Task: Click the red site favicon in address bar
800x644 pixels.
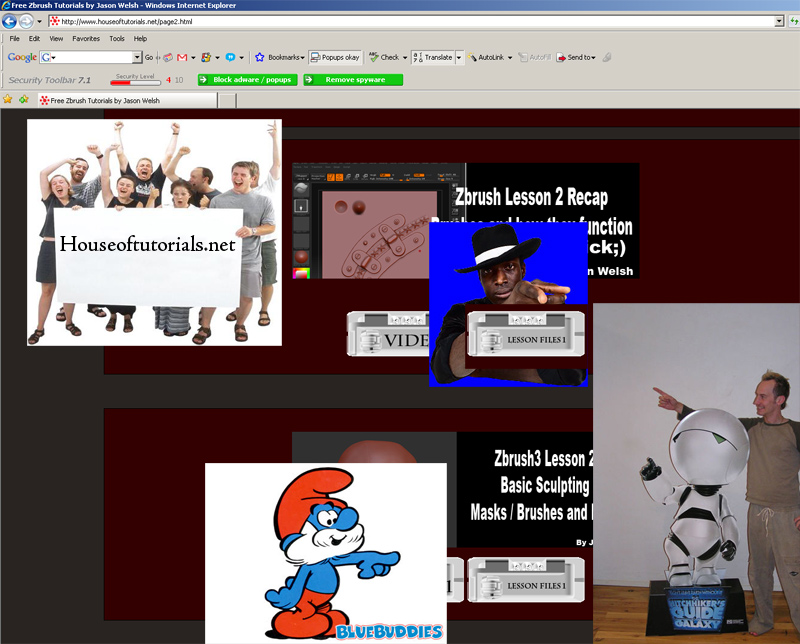Action: click(55, 21)
